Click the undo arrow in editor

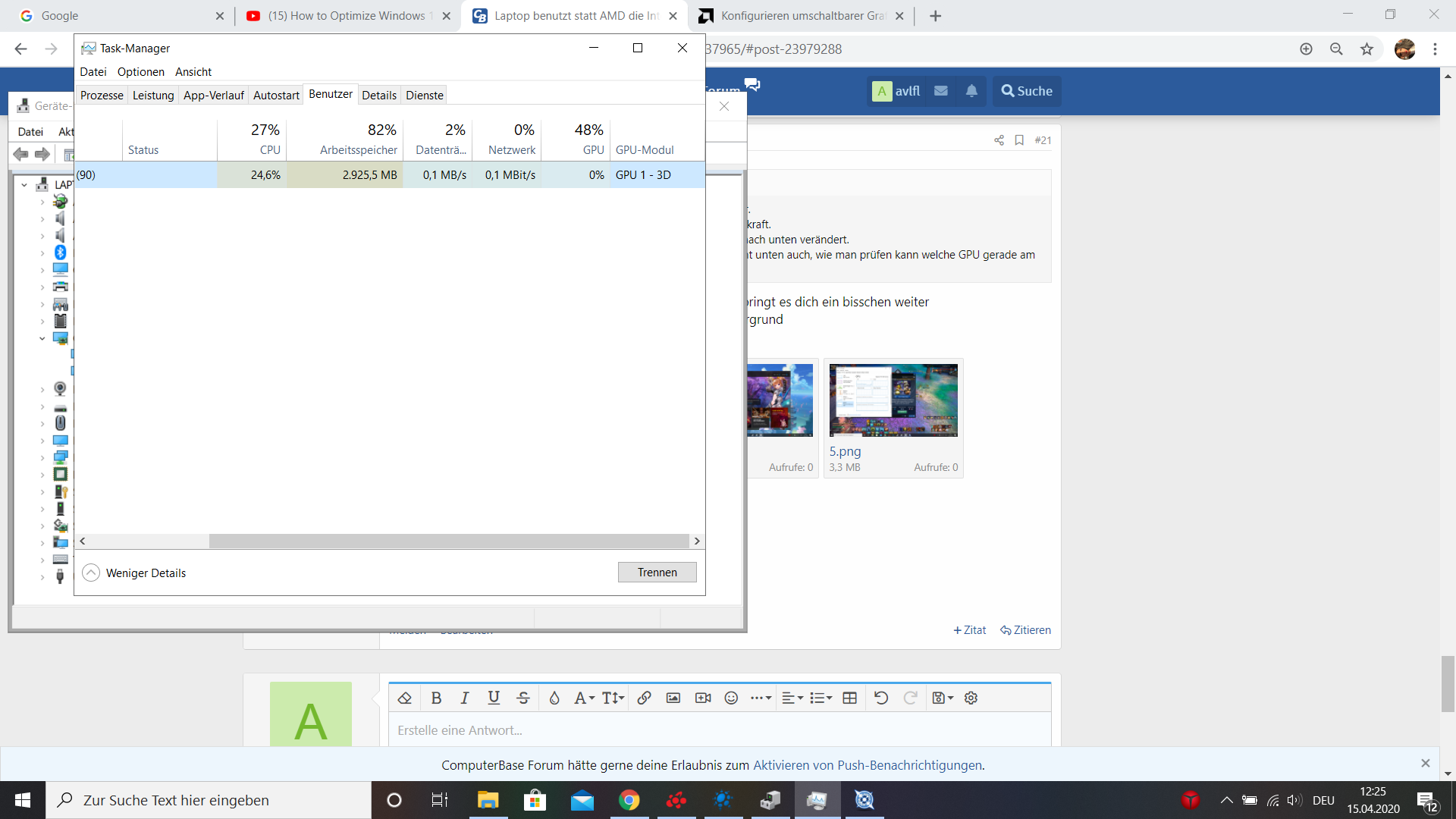(881, 698)
